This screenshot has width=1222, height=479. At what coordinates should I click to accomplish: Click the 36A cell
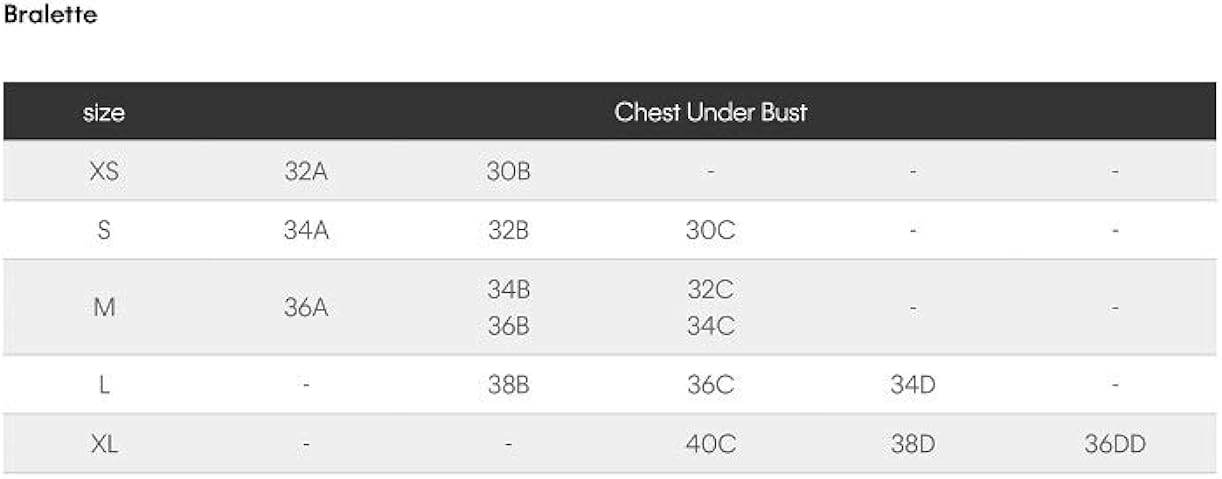(x=306, y=308)
